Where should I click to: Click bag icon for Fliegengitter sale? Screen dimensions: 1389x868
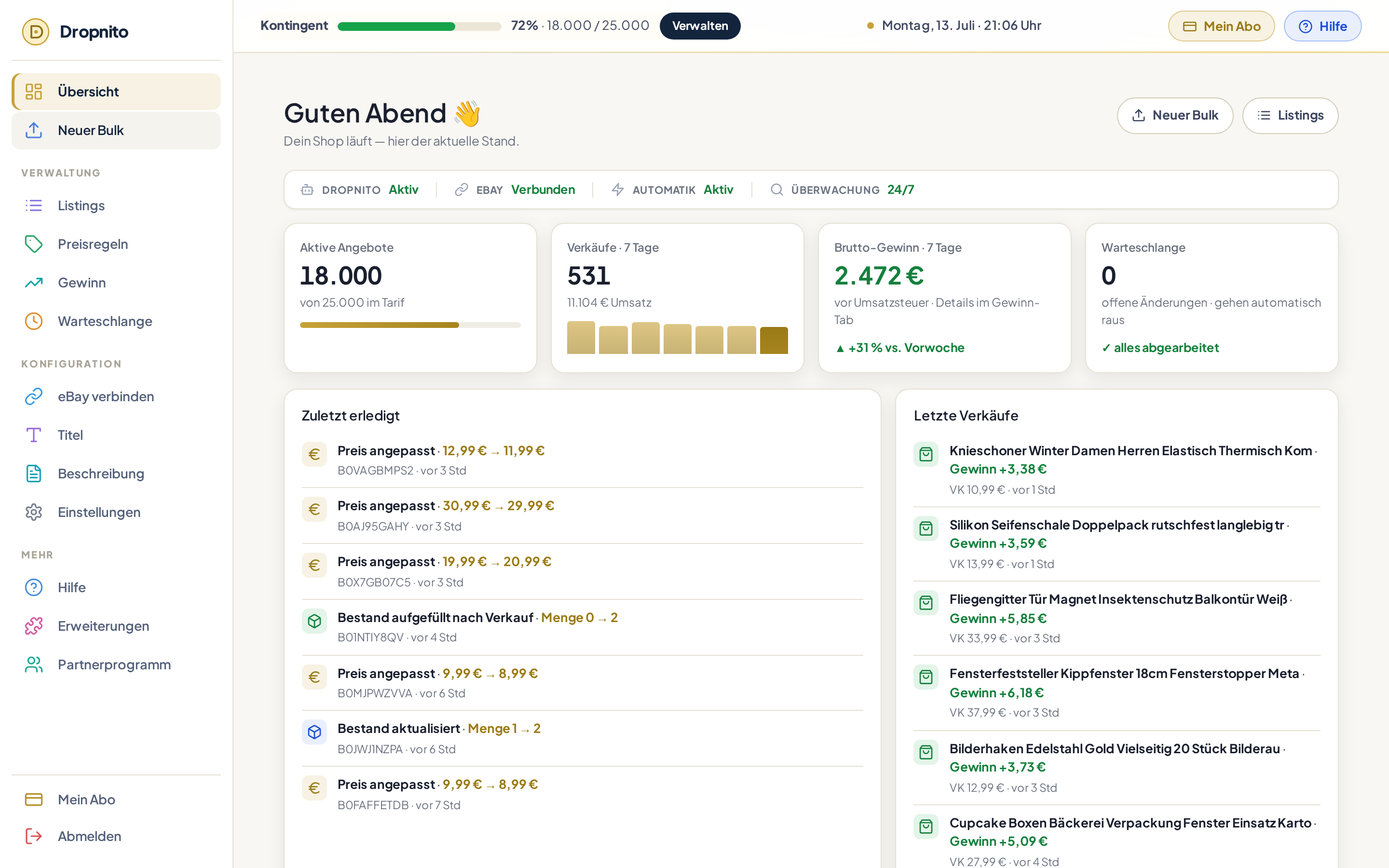point(926,603)
